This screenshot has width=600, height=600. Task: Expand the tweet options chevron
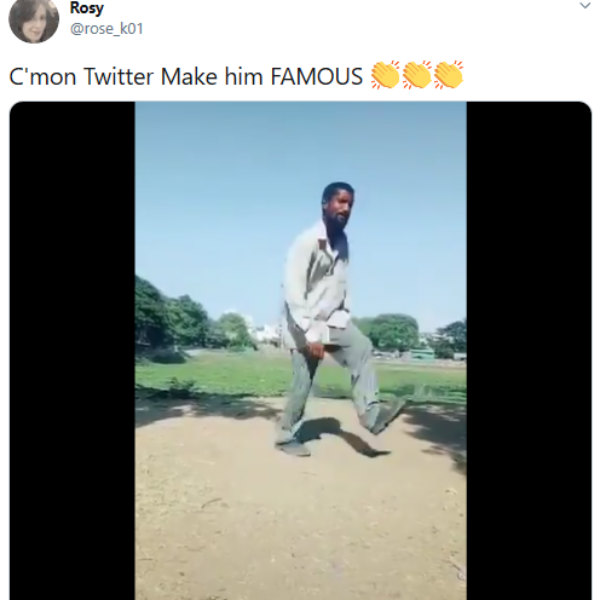pyautogui.click(x=585, y=6)
